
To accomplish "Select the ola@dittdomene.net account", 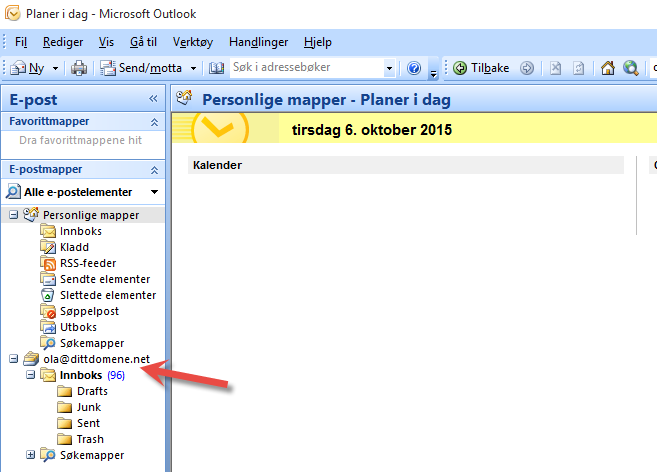I will click(96, 359).
